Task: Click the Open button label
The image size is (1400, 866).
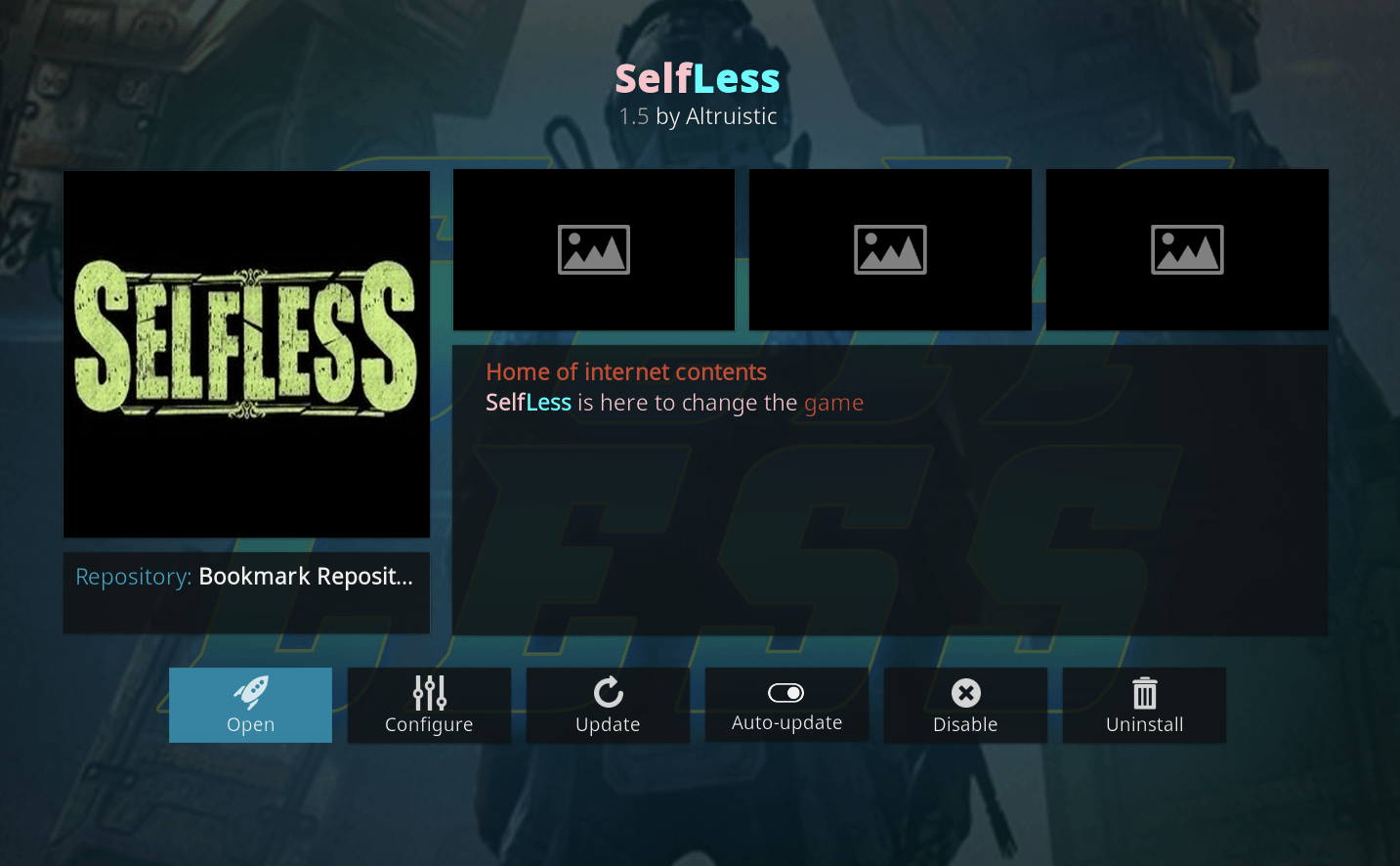Action: [x=251, y=725]
